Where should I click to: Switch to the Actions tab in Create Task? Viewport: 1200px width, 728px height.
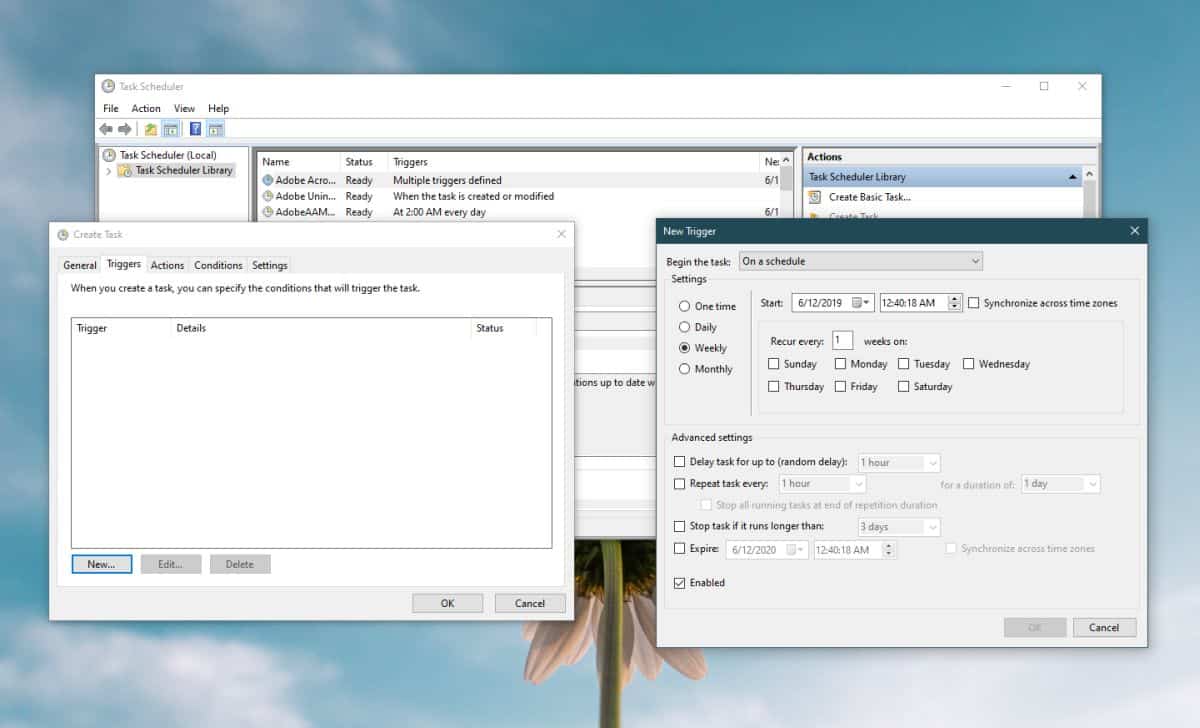[167, 265]
